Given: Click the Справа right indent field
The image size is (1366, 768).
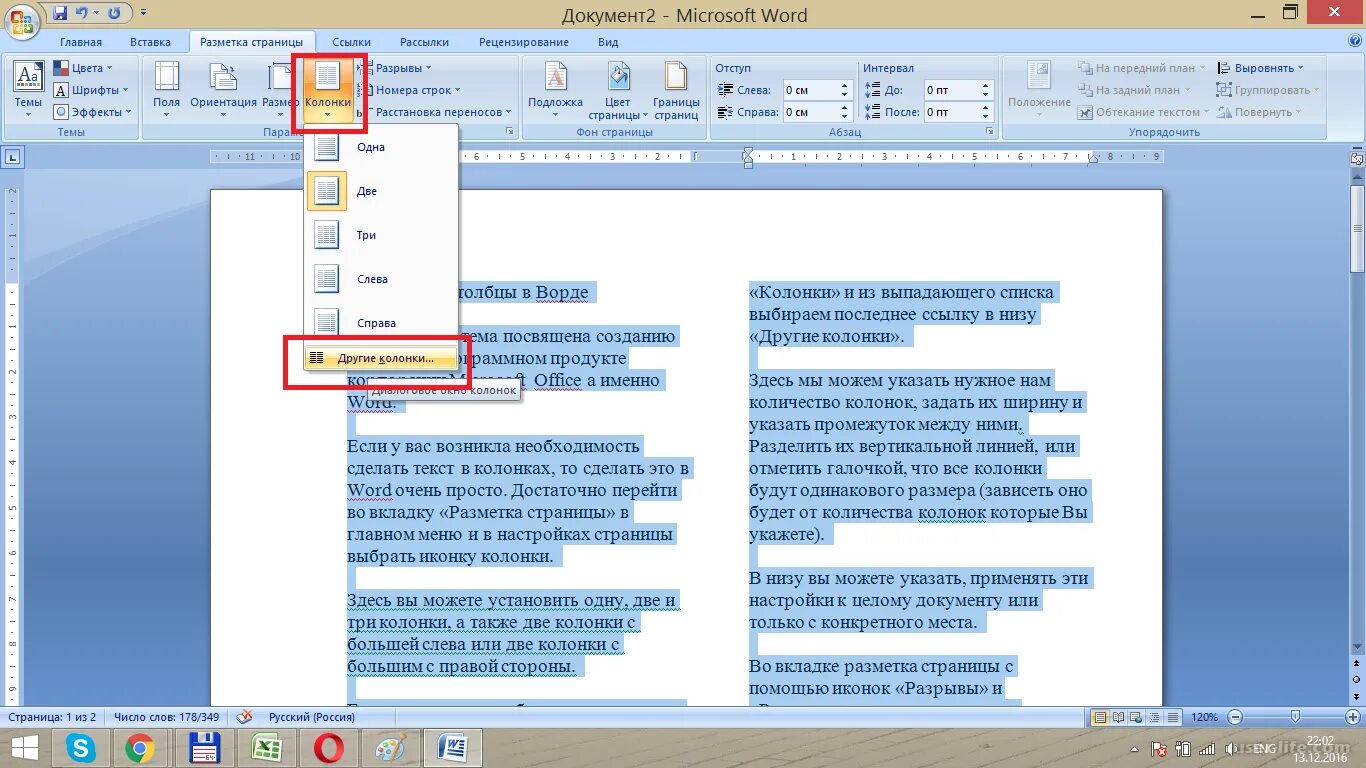Looking at the screenshot, I should click(x=811, y=112).
